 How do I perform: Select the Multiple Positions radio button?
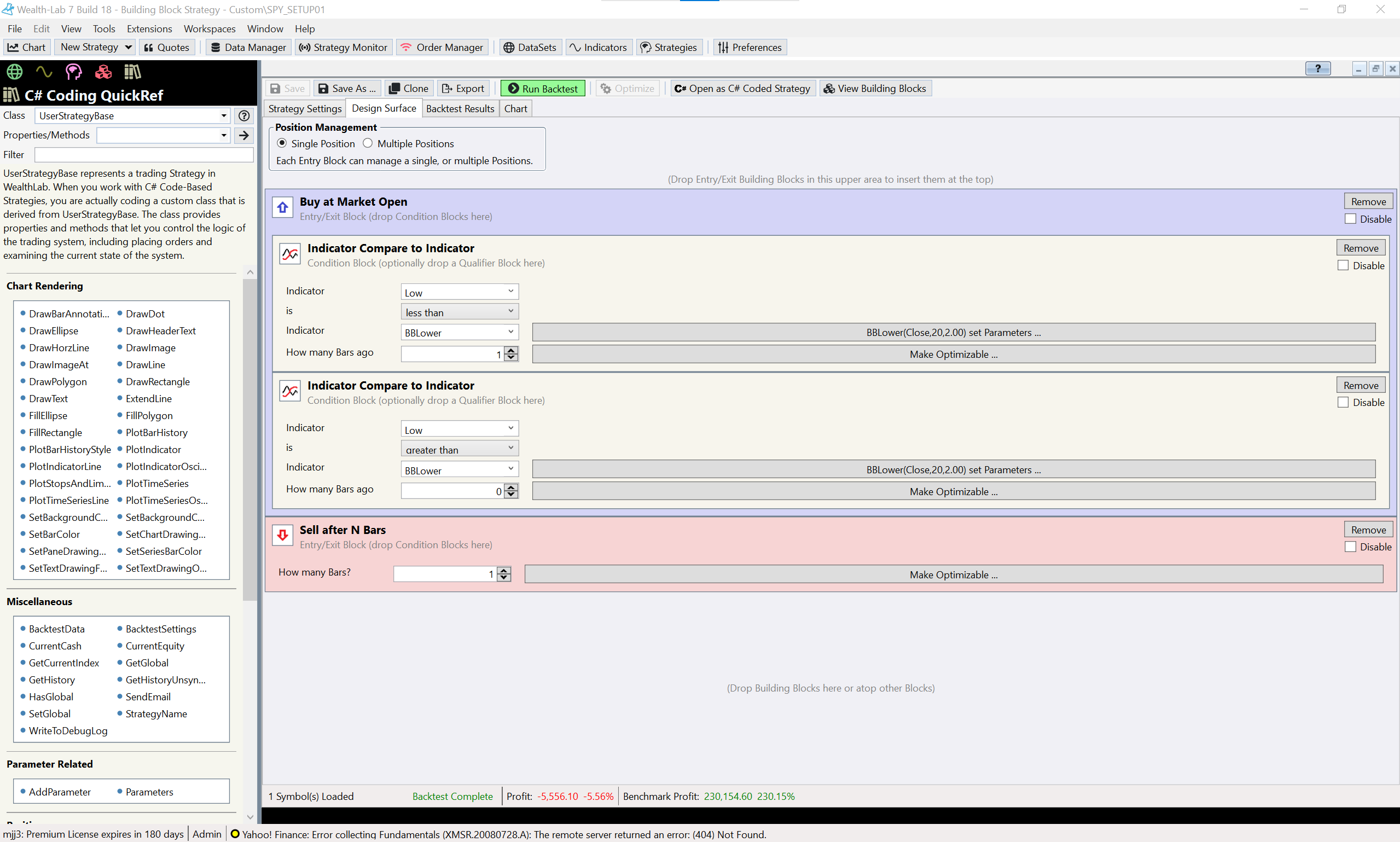368,143
